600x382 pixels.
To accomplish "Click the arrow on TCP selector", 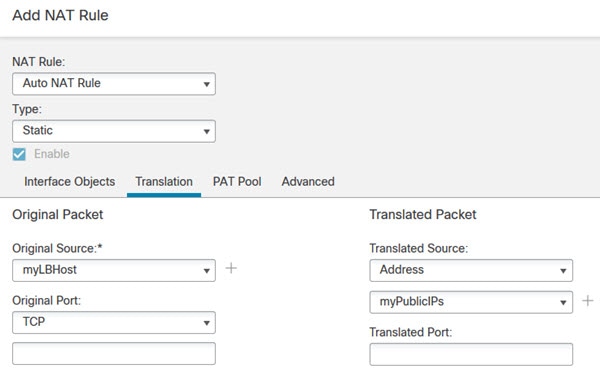I will tap(206, 323).
